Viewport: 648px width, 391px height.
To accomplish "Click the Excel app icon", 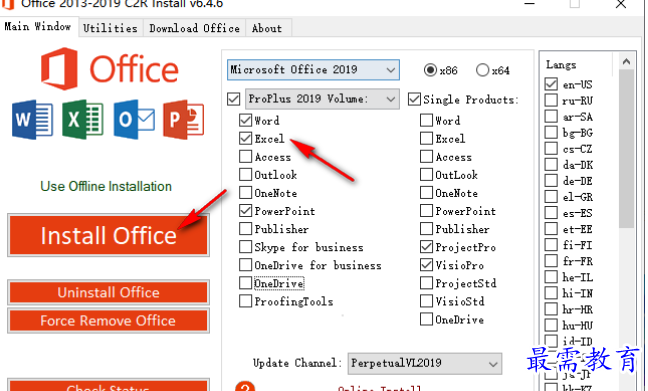I will coord(83,119).
